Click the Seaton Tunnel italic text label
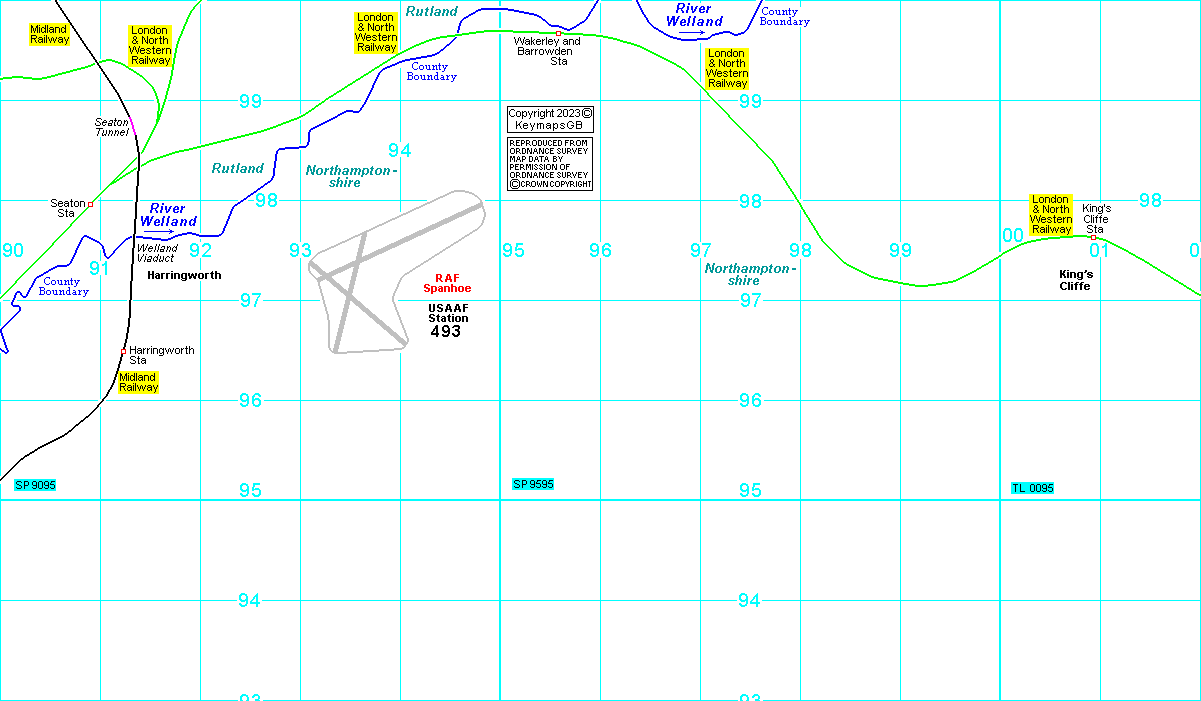This screenshot has width=1201, height=701. pyautogui.click(x=111, y=127)
